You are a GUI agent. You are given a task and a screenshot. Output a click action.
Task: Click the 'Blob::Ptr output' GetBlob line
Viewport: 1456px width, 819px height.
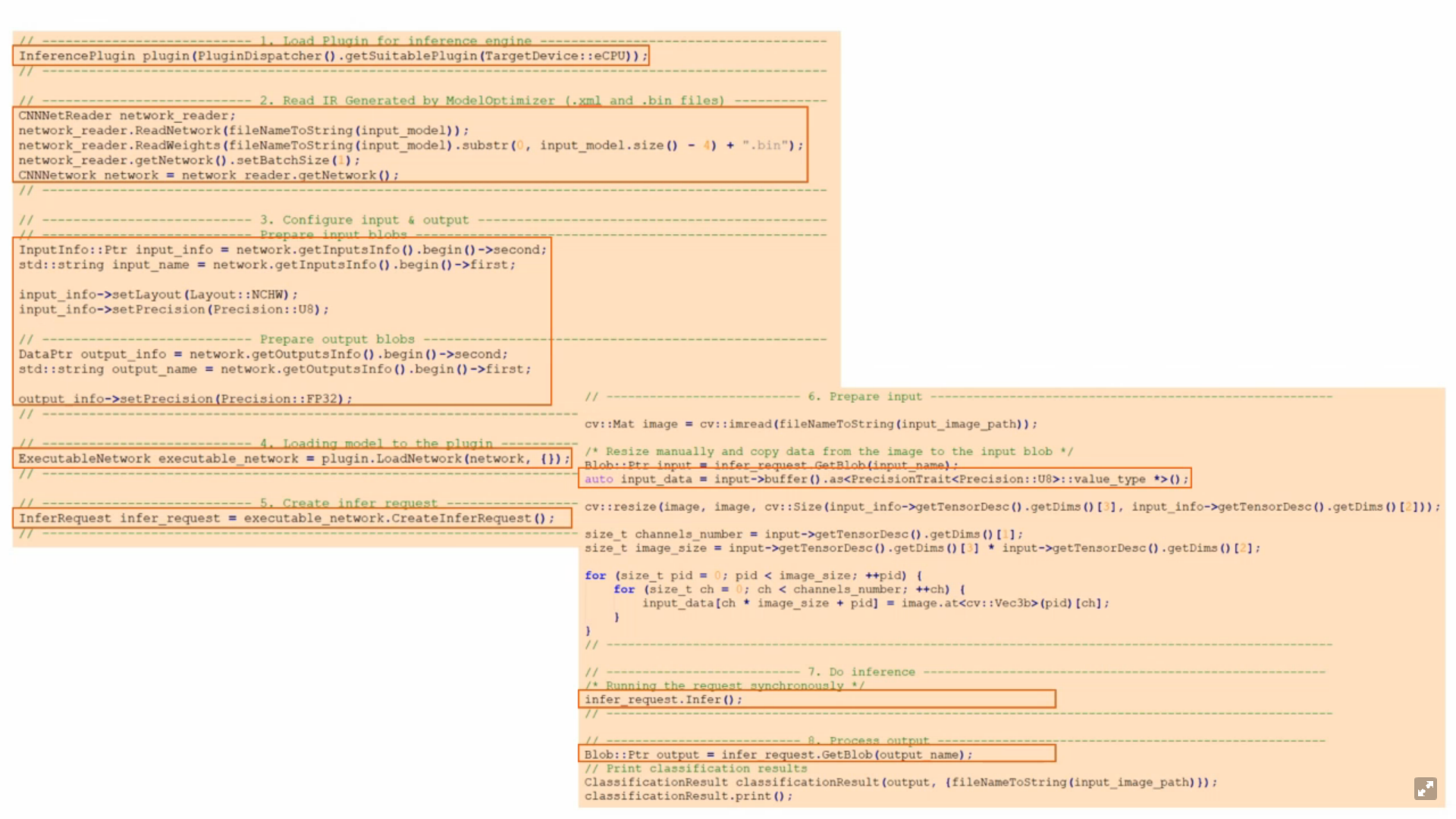pos(777,755)
